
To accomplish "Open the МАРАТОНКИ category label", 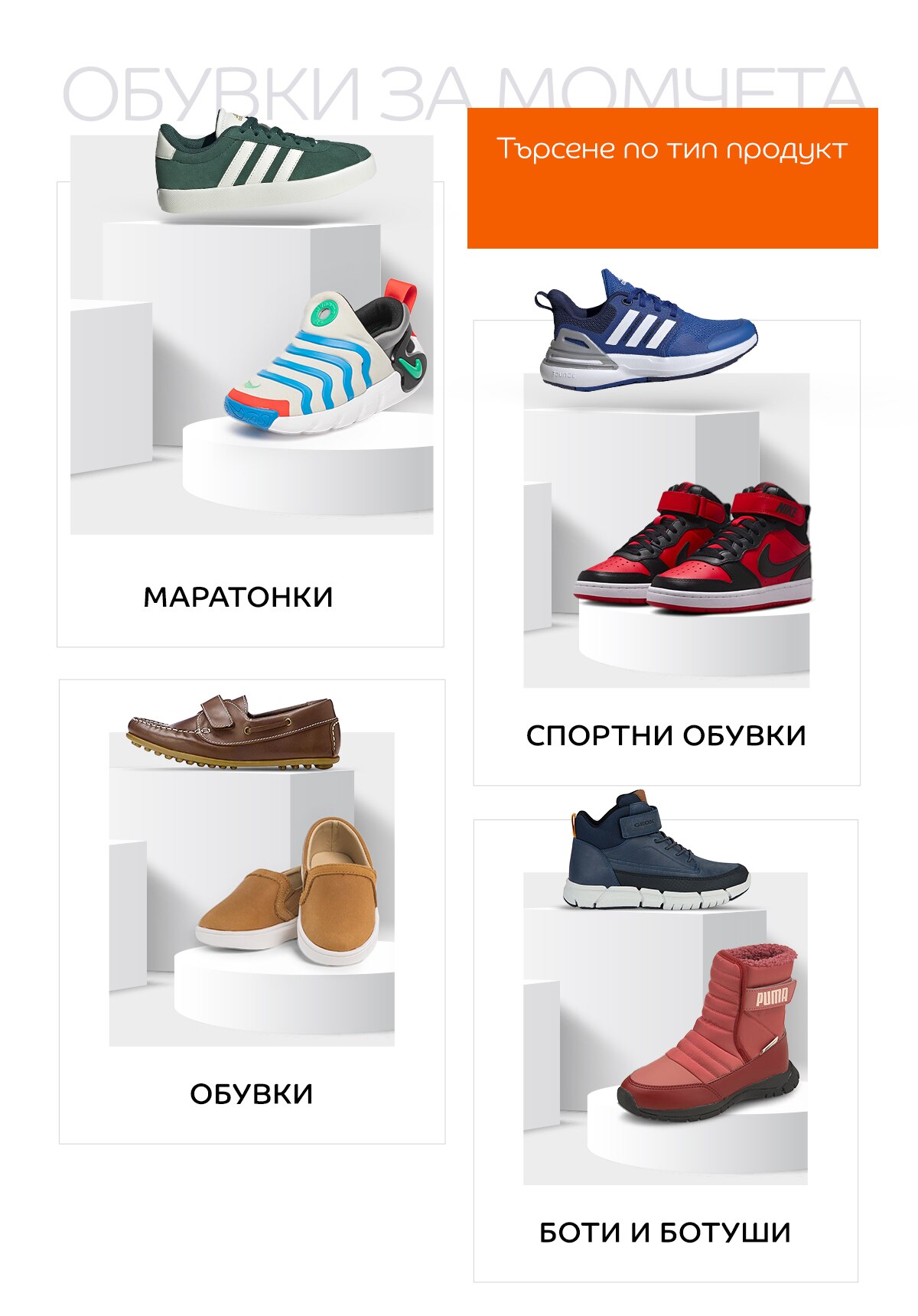I will click(x=239, y=598).
